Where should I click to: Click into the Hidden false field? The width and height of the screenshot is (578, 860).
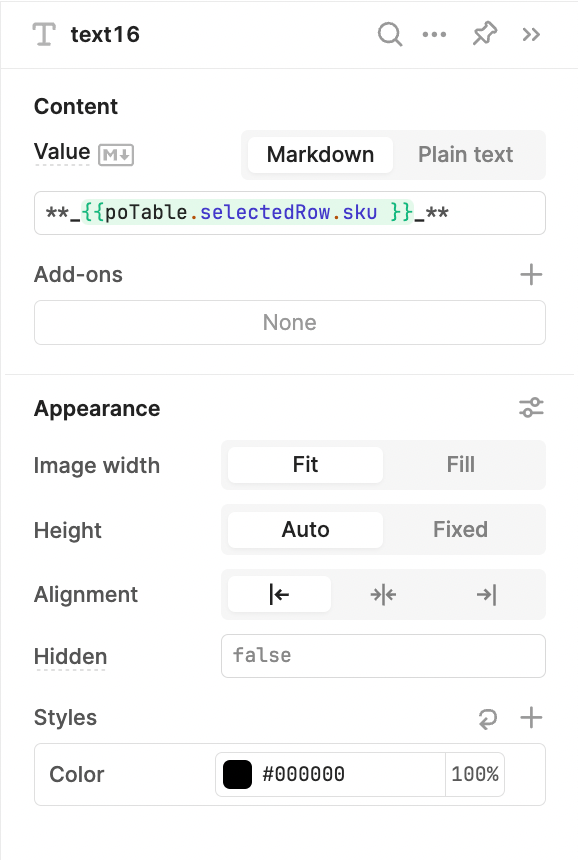[383, 656]
